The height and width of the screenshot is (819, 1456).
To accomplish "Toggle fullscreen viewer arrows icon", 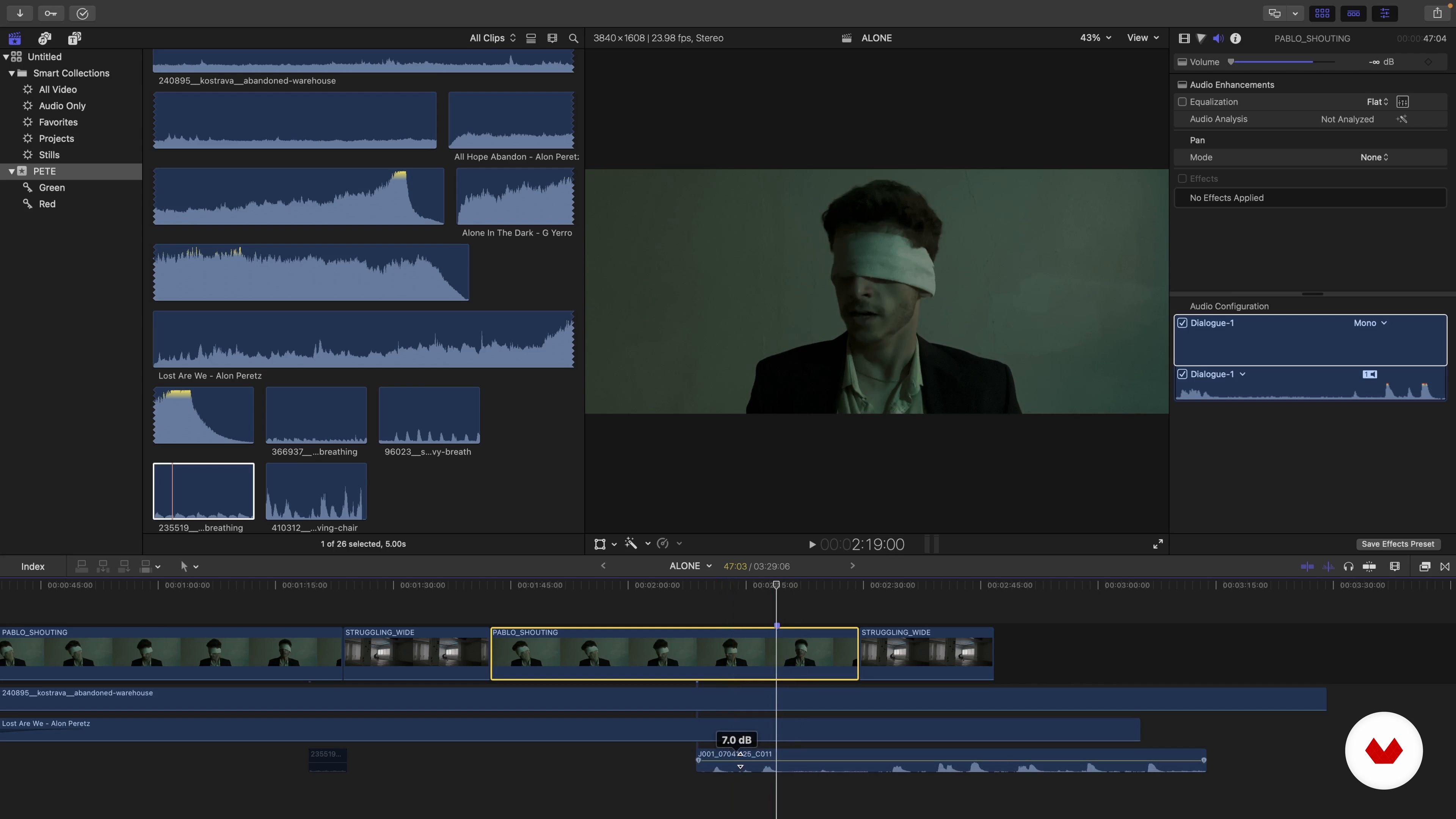I will (x=1158, y=544).
